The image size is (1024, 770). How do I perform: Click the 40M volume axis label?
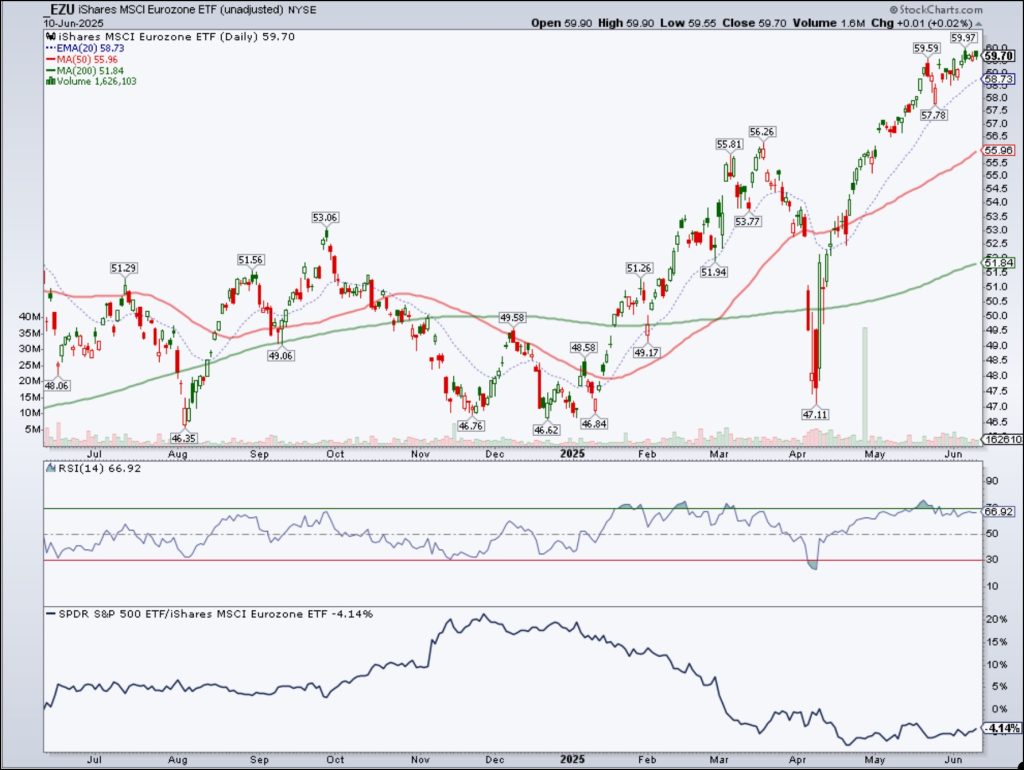click(x=31, y=317)
